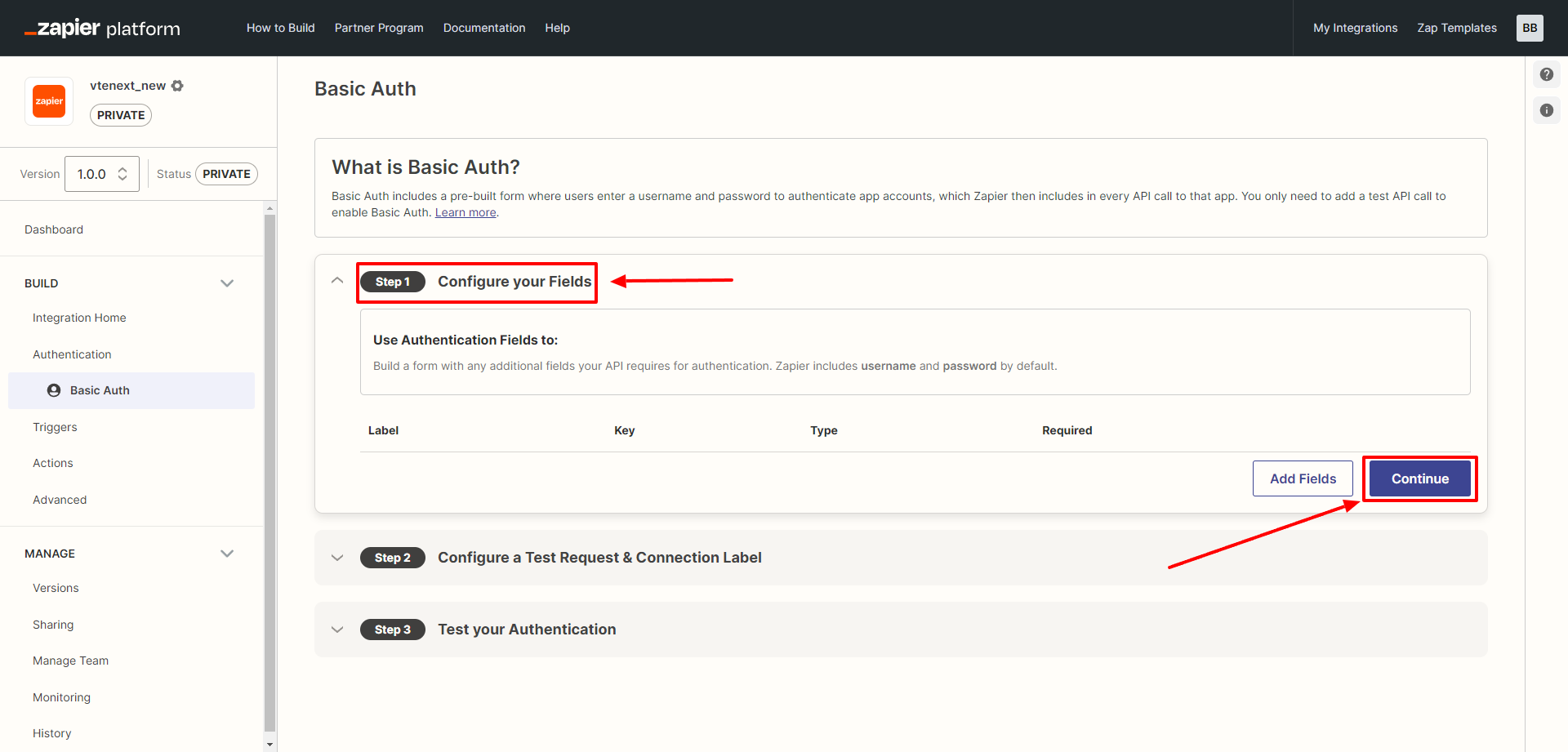Open How to Build menu

[x=280, y=28]
